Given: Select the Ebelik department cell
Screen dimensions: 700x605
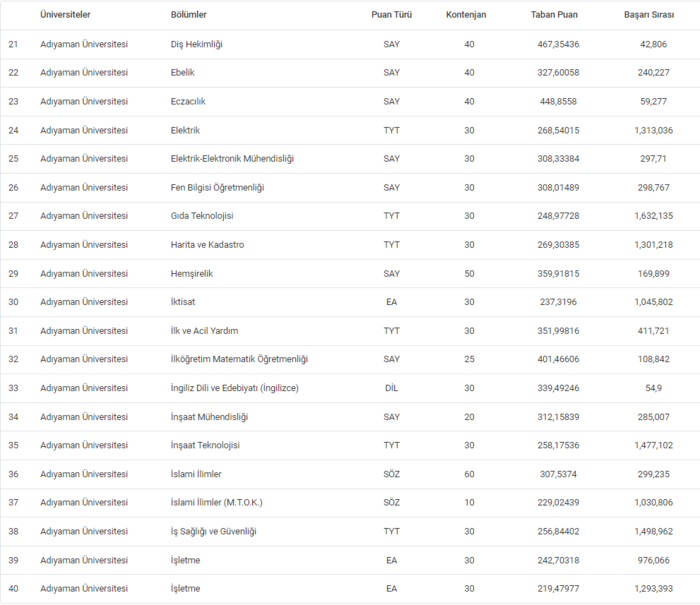Looking at the screenshot, I should tap(183, 72).
